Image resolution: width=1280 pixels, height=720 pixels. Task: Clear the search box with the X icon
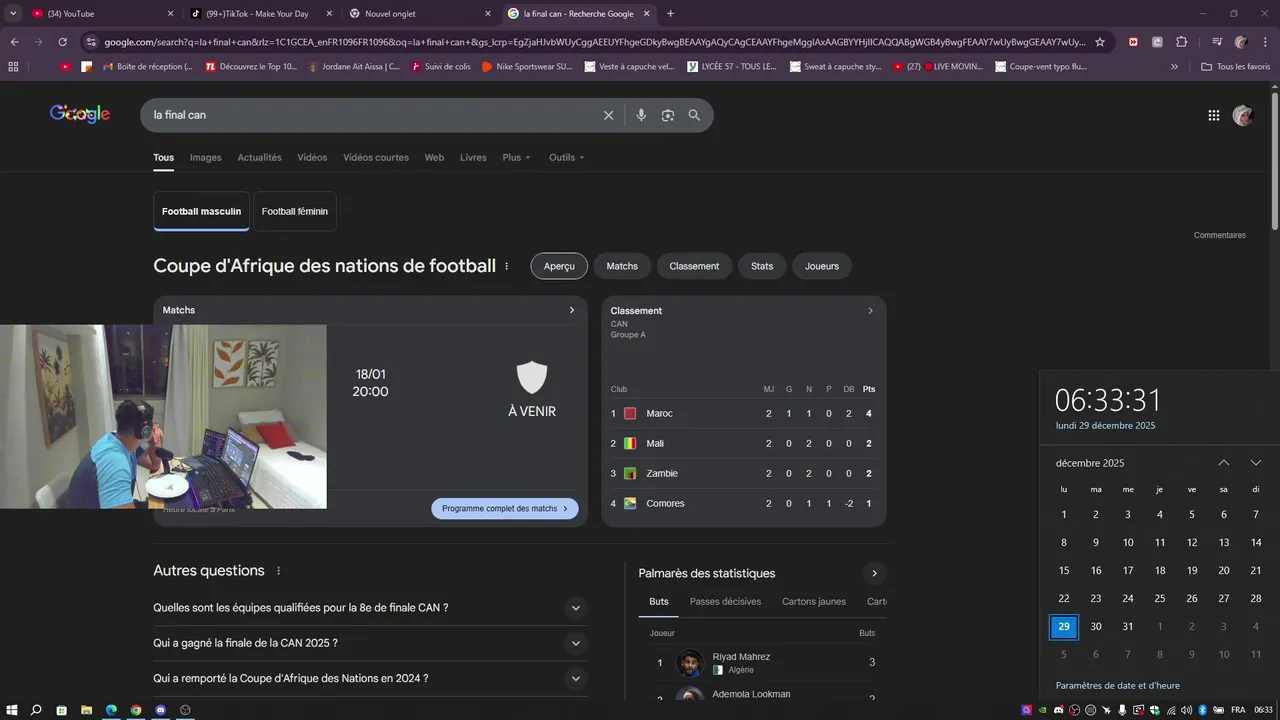[x=608, y=115]
